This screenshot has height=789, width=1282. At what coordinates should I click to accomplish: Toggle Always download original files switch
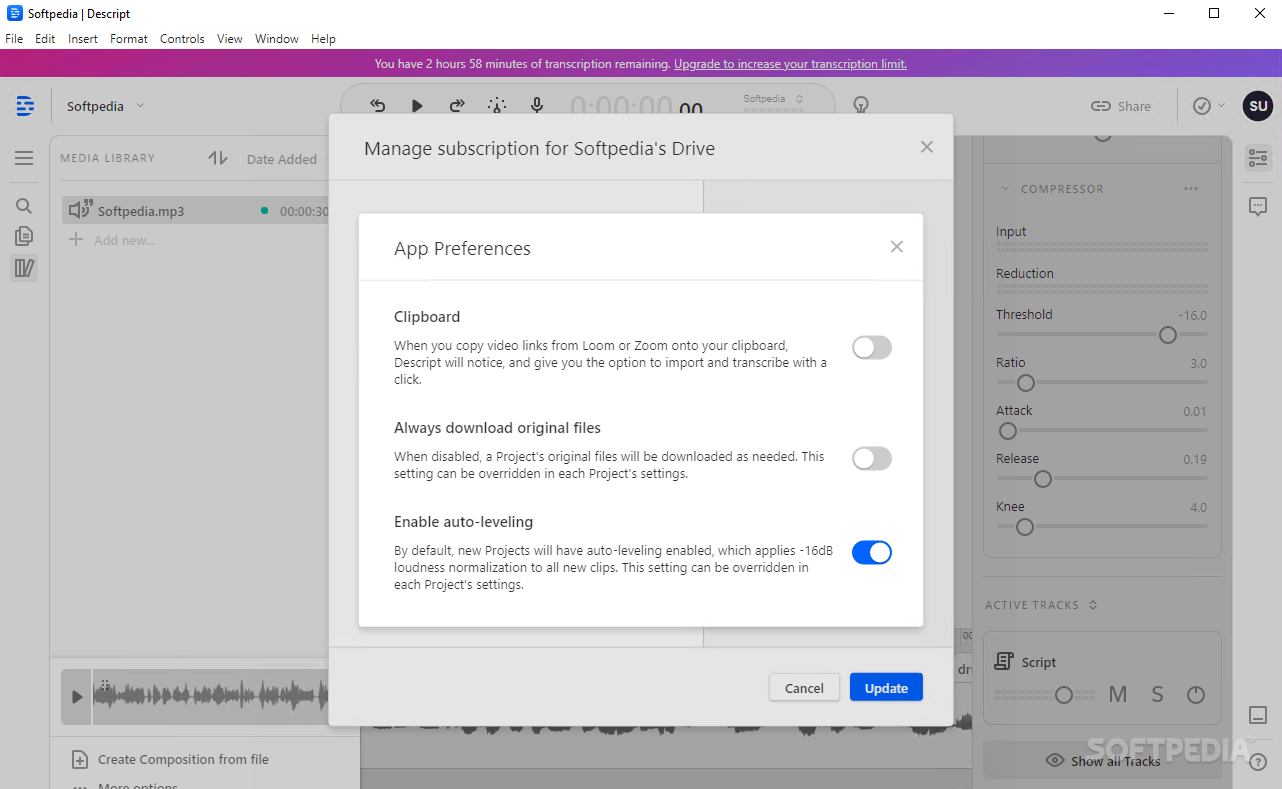pyautogui.click(x=871, y=459)
